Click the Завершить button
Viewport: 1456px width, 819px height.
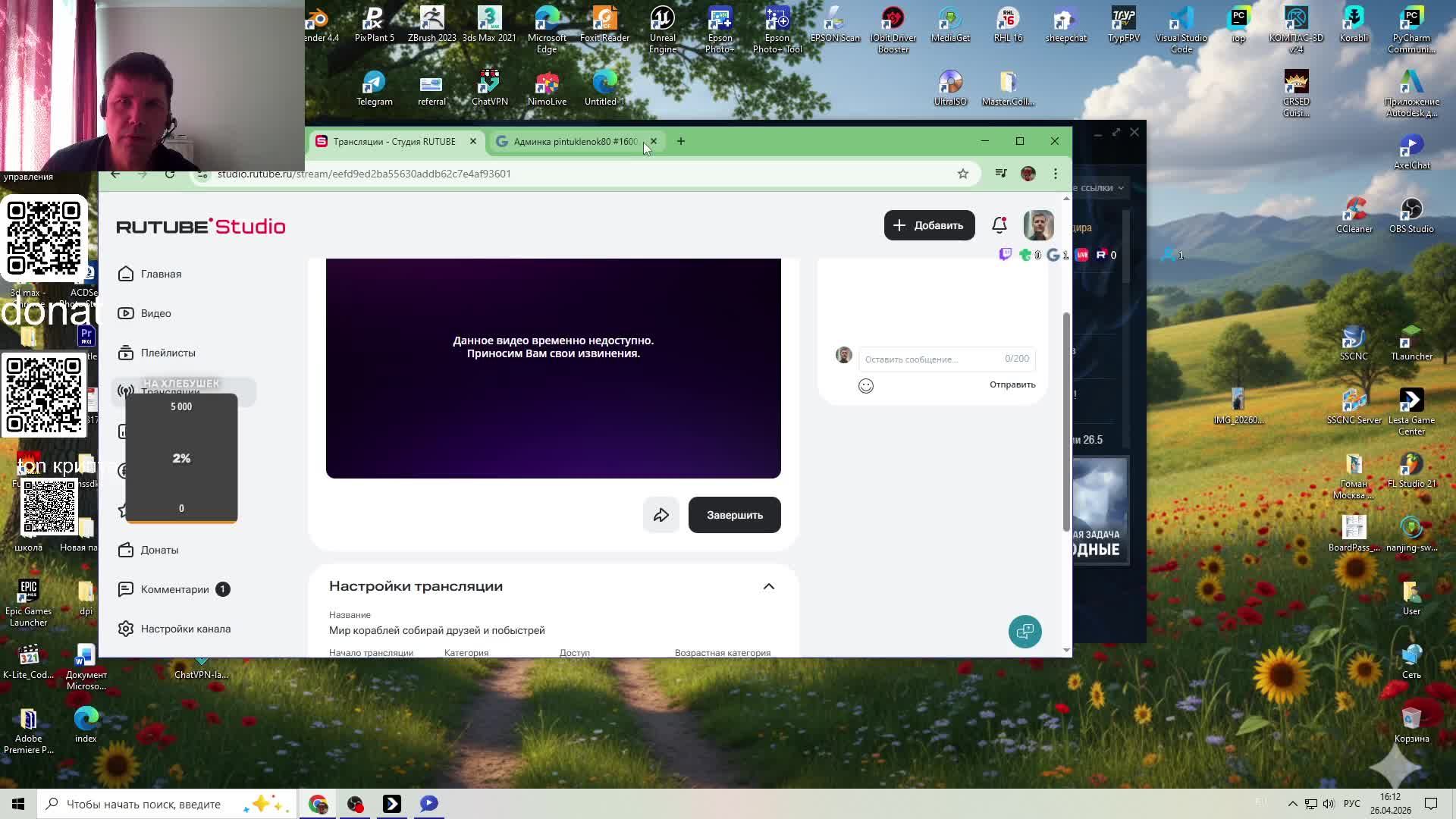[x=734, y=515]
